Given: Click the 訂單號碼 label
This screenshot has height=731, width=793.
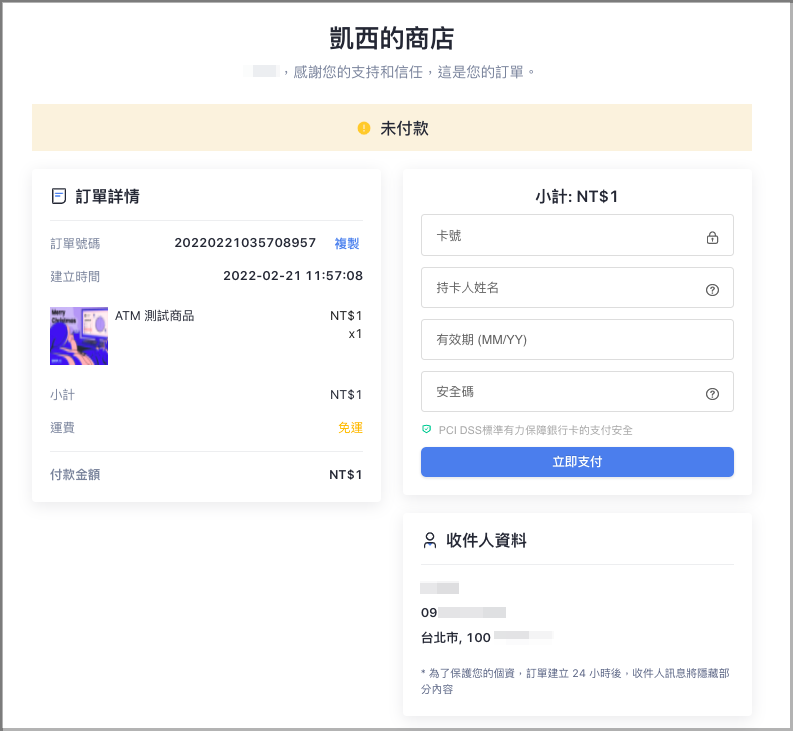Looking at the screenshot, I should (x=75, y=244).
